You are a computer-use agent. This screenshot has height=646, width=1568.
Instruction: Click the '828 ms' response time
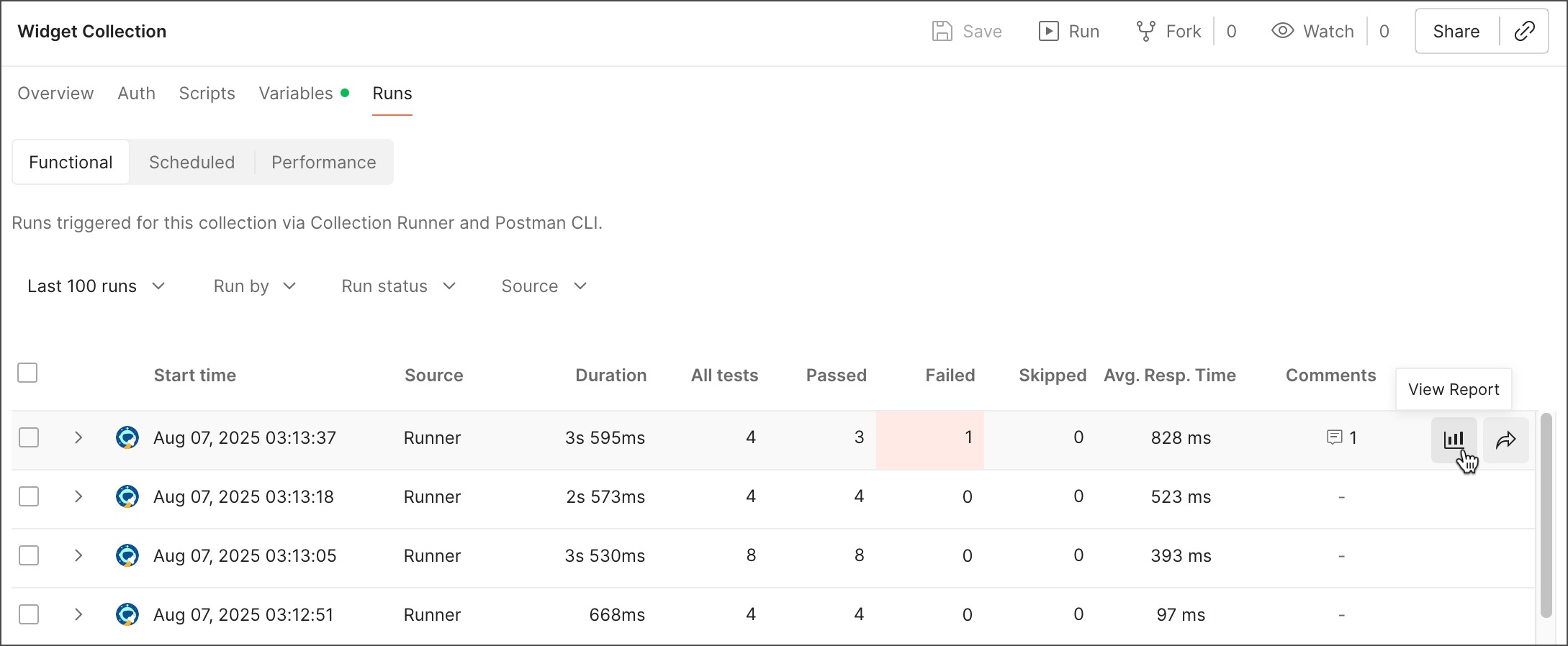[1181, 437]
